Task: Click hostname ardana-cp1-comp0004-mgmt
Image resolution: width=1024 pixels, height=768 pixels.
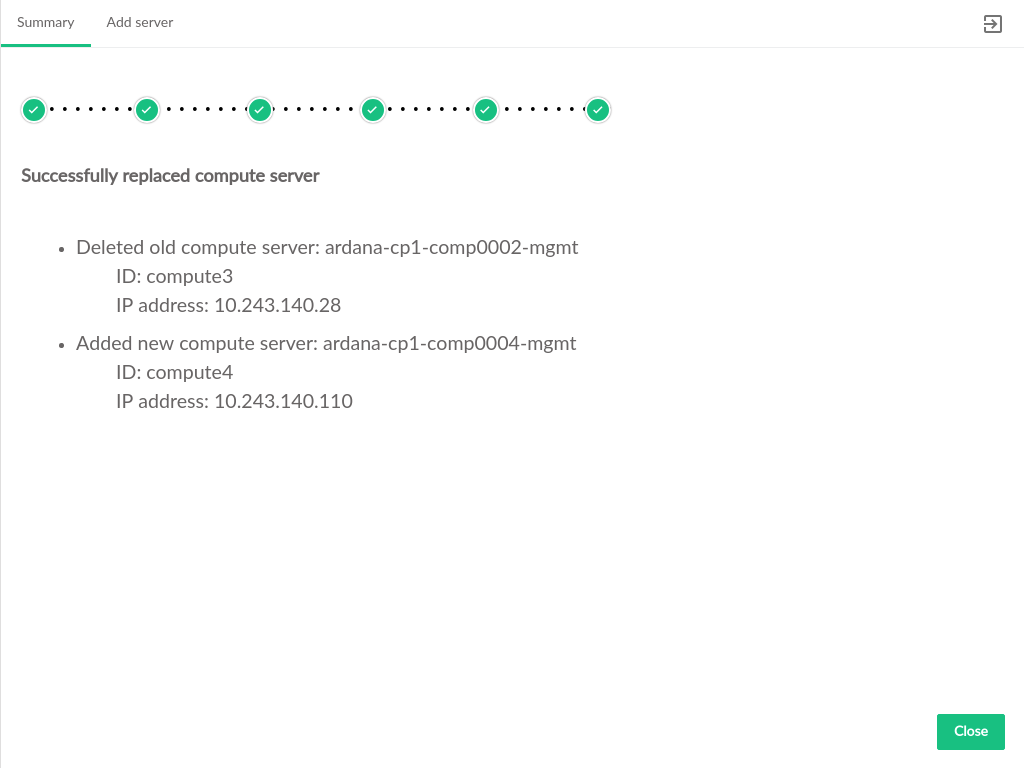Action: [x=449, y=343]
